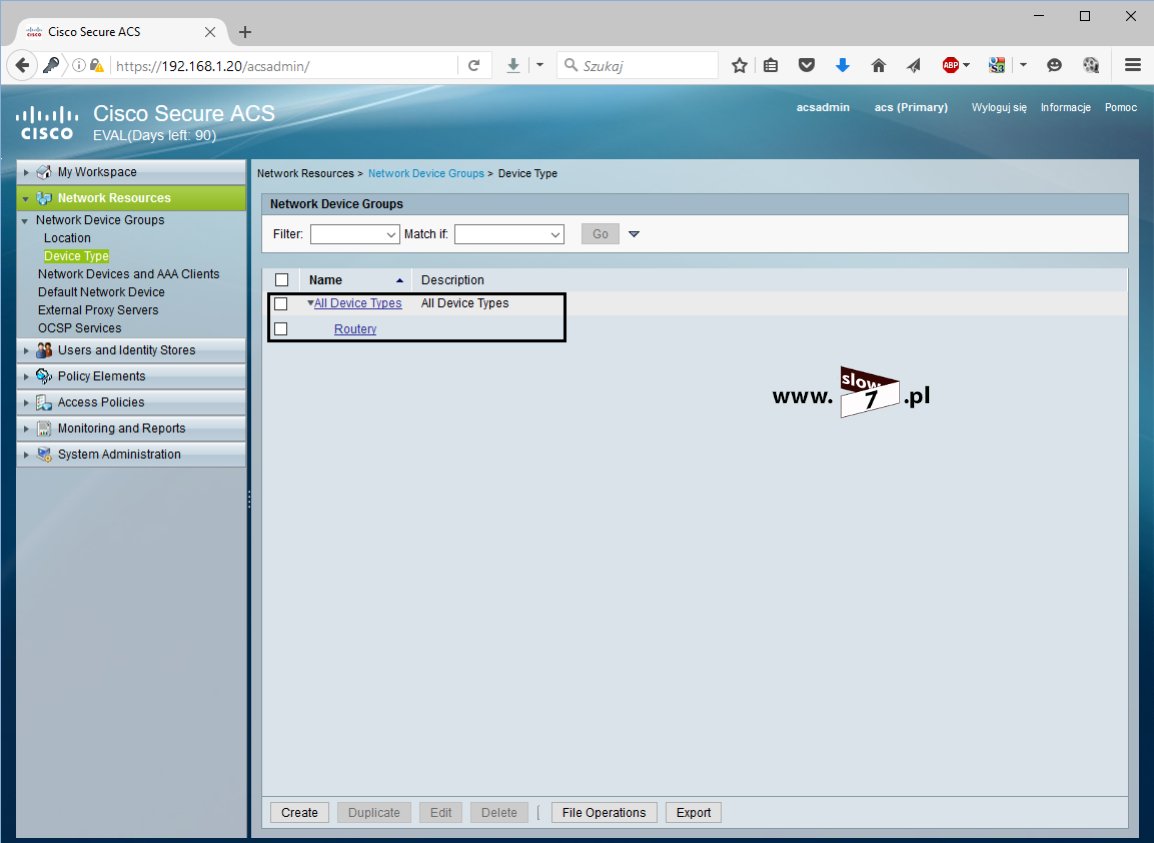Collapse Network Device Groups arrow
This screenshot has height=843, width=1154.
(x=25, y=221)
